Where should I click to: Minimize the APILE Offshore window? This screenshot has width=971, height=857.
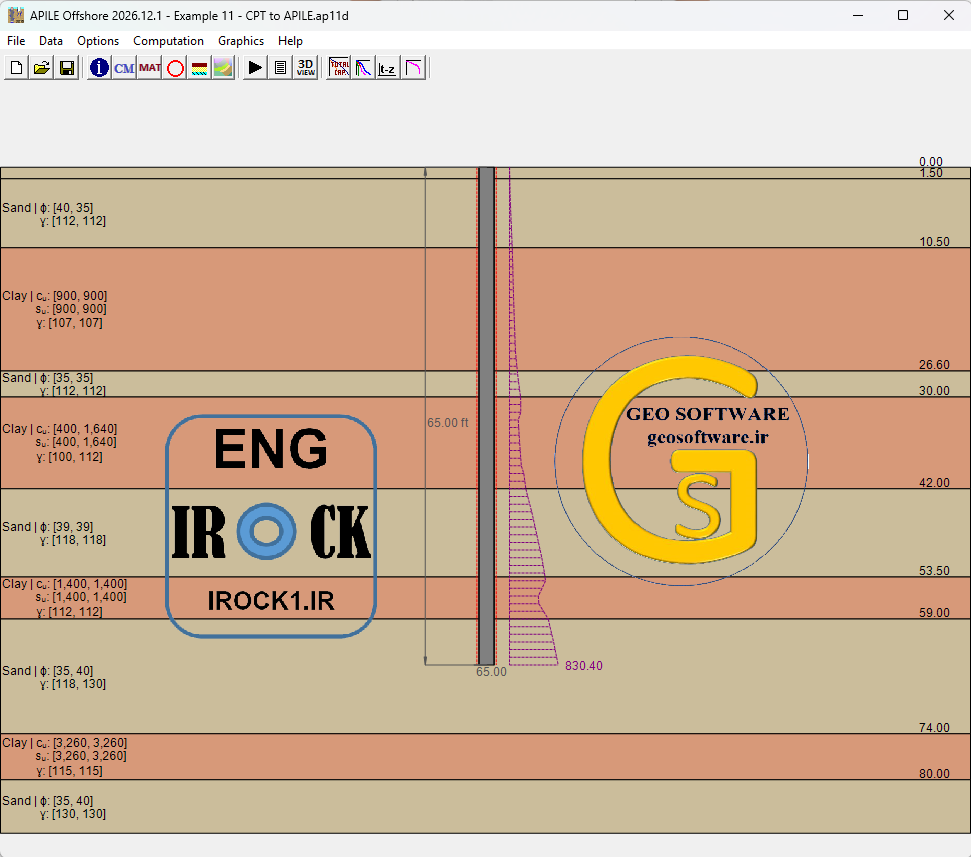click(x=858, y=15)
